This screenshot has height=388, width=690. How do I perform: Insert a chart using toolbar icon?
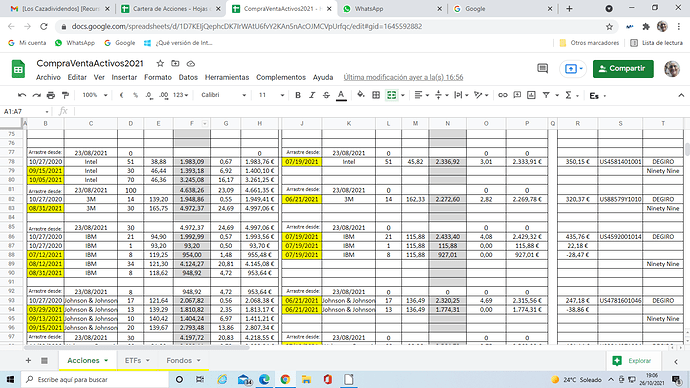[532, 95]
